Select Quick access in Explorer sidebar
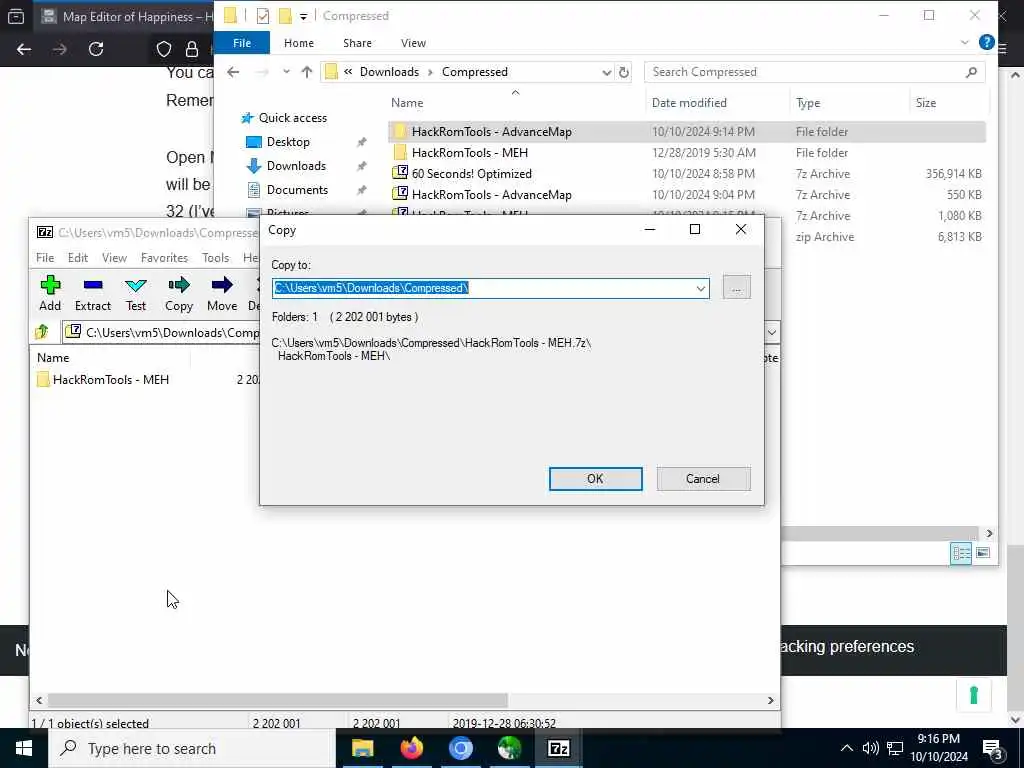This screenshot has width=1024, height=768. [293, 118]
